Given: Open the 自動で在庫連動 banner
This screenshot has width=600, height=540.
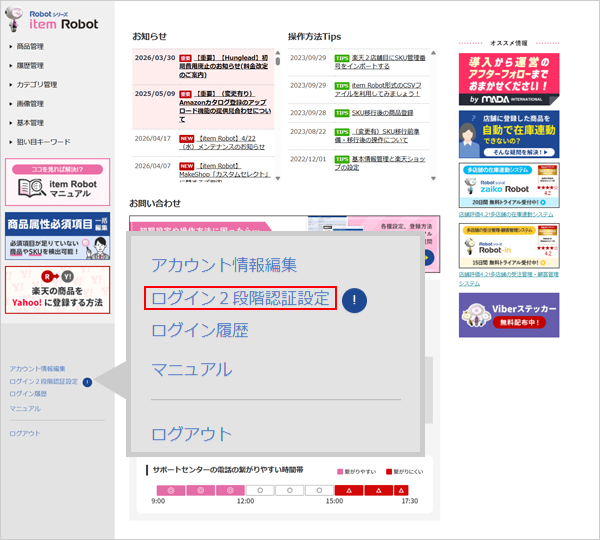Looking at the screenshot, I should click(509, 134).
